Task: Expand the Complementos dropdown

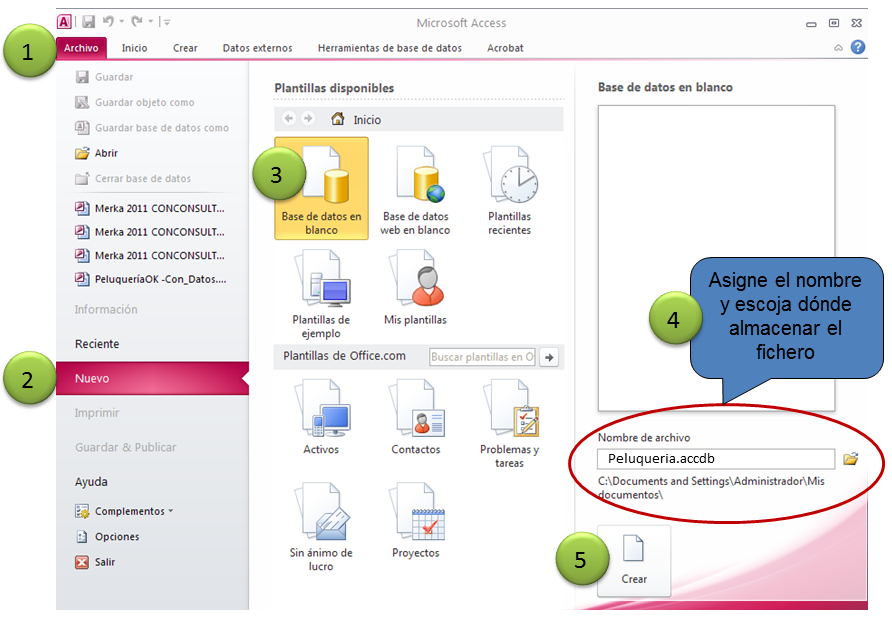Action: click(x=124, y=511)
